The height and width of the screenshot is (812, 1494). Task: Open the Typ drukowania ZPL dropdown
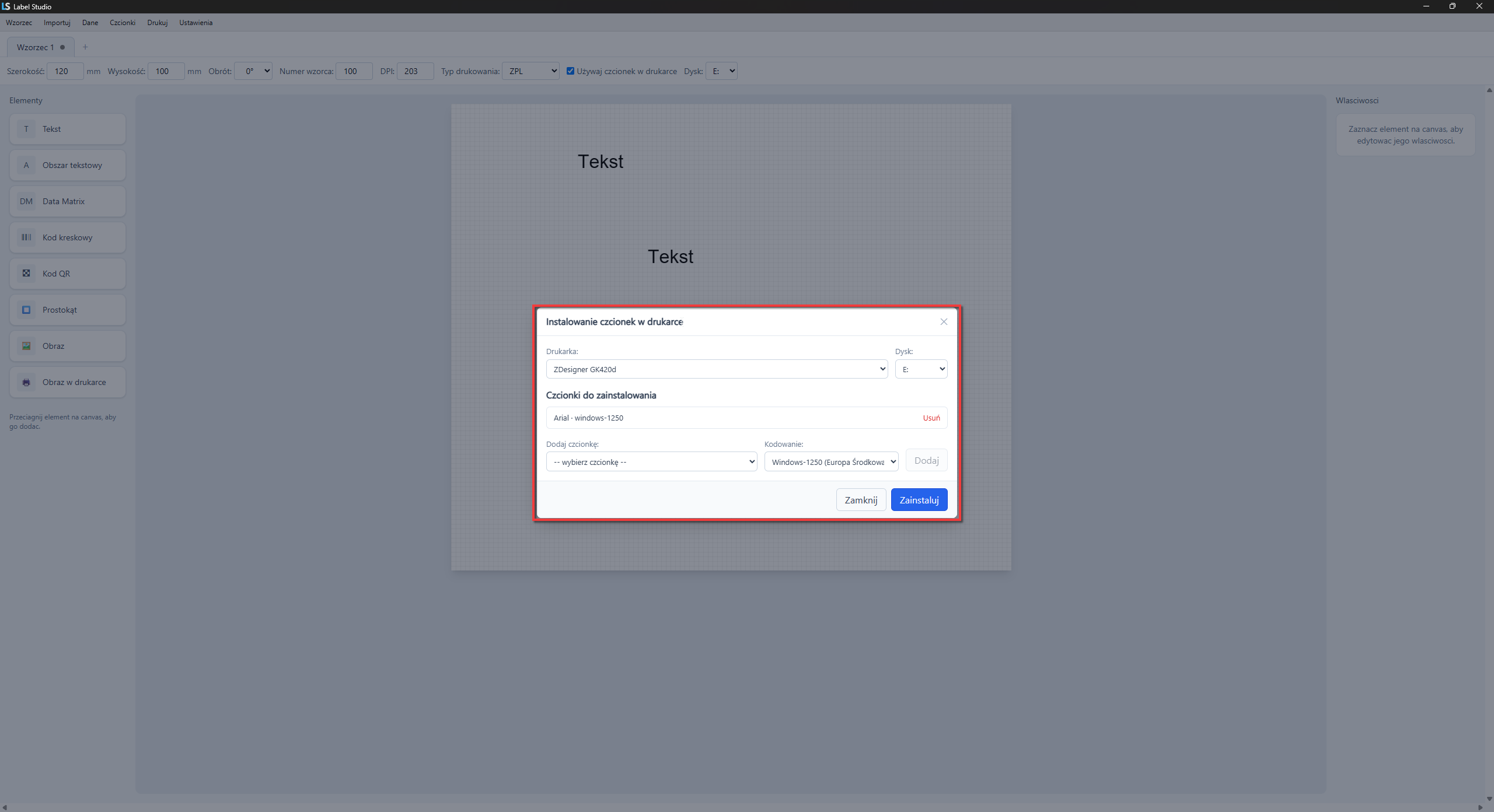tap(530, 71)
